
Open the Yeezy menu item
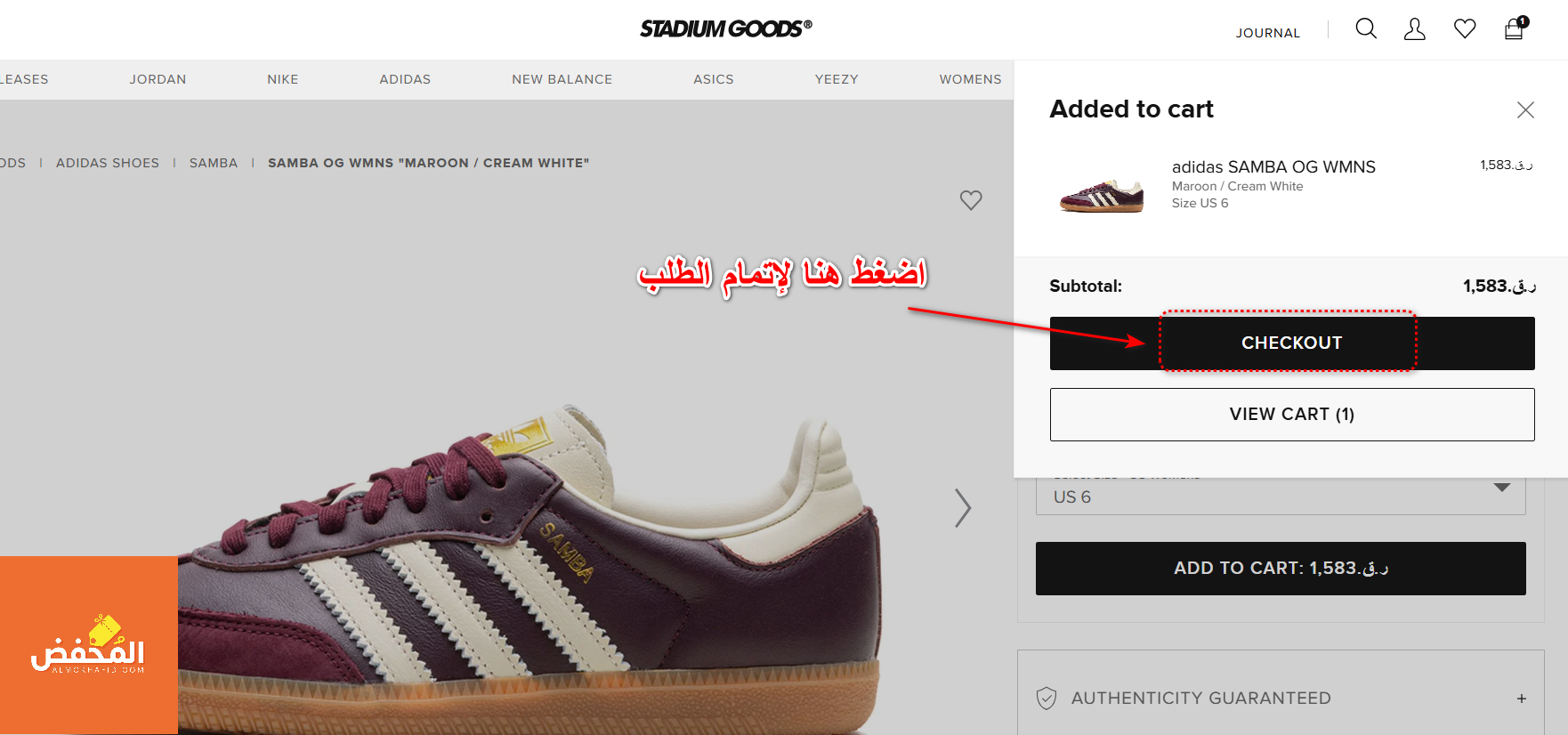pos(837,79)
